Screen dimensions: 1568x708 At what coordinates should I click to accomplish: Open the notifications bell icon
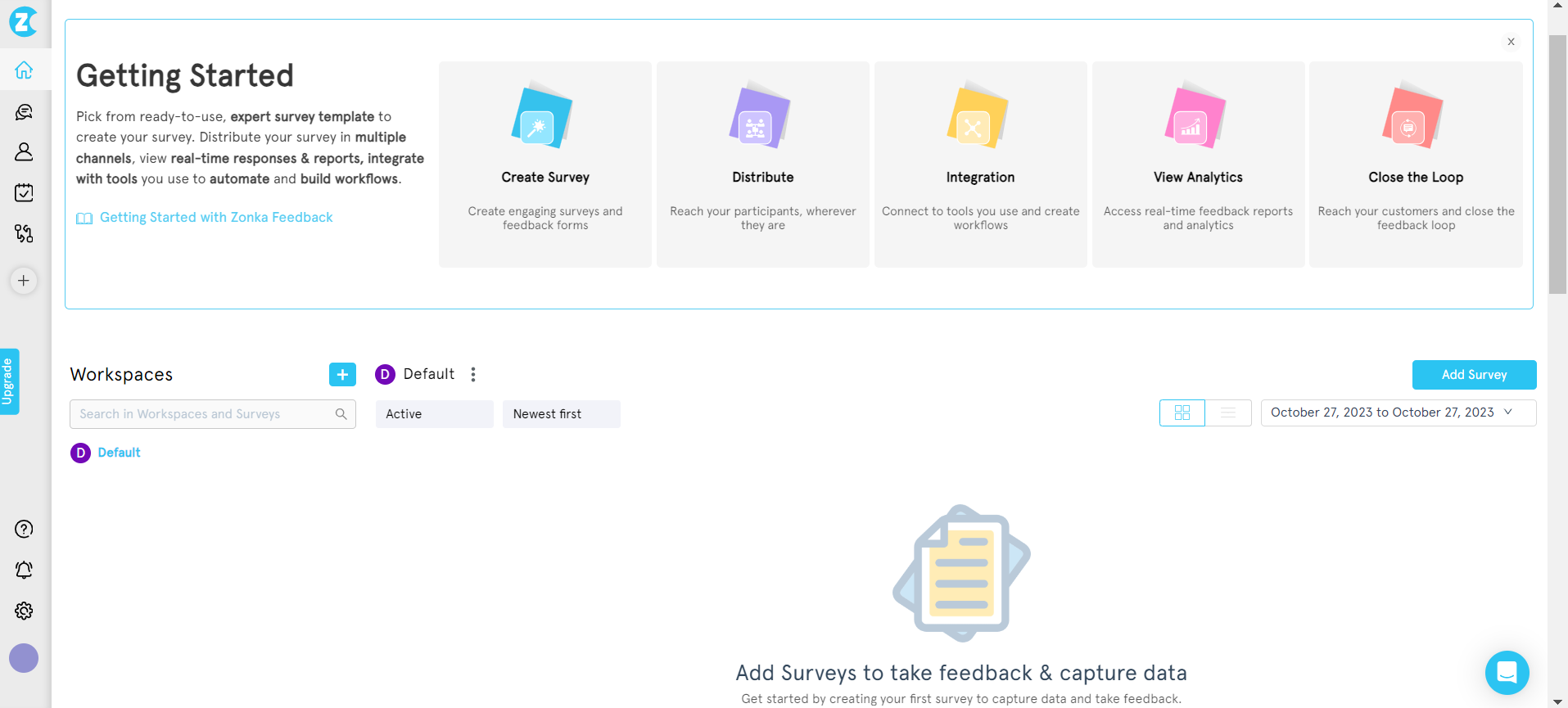pos(24,570)
